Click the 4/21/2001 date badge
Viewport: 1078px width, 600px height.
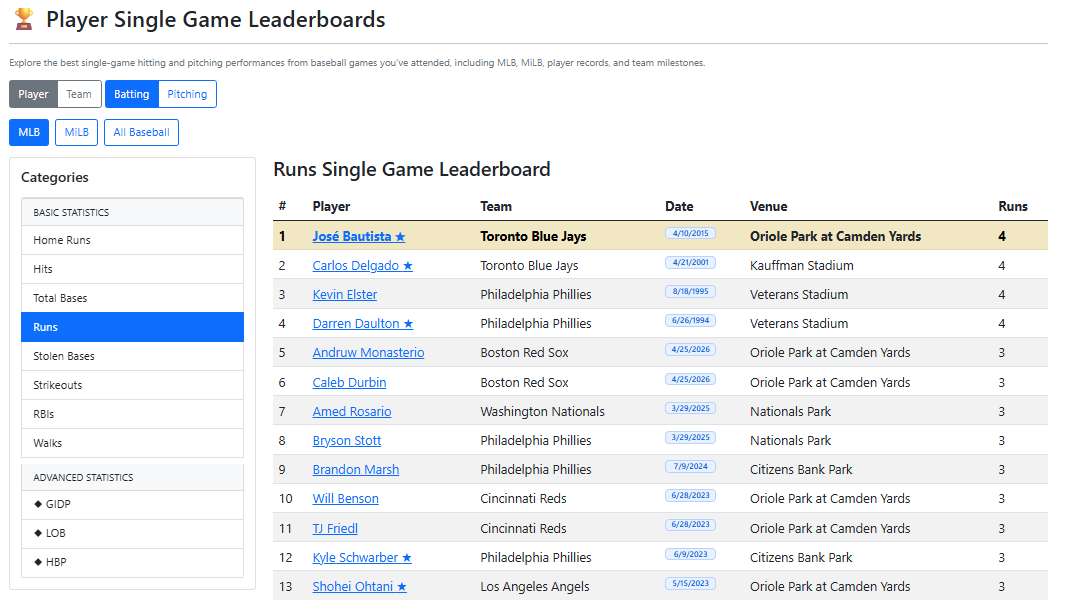690,262
